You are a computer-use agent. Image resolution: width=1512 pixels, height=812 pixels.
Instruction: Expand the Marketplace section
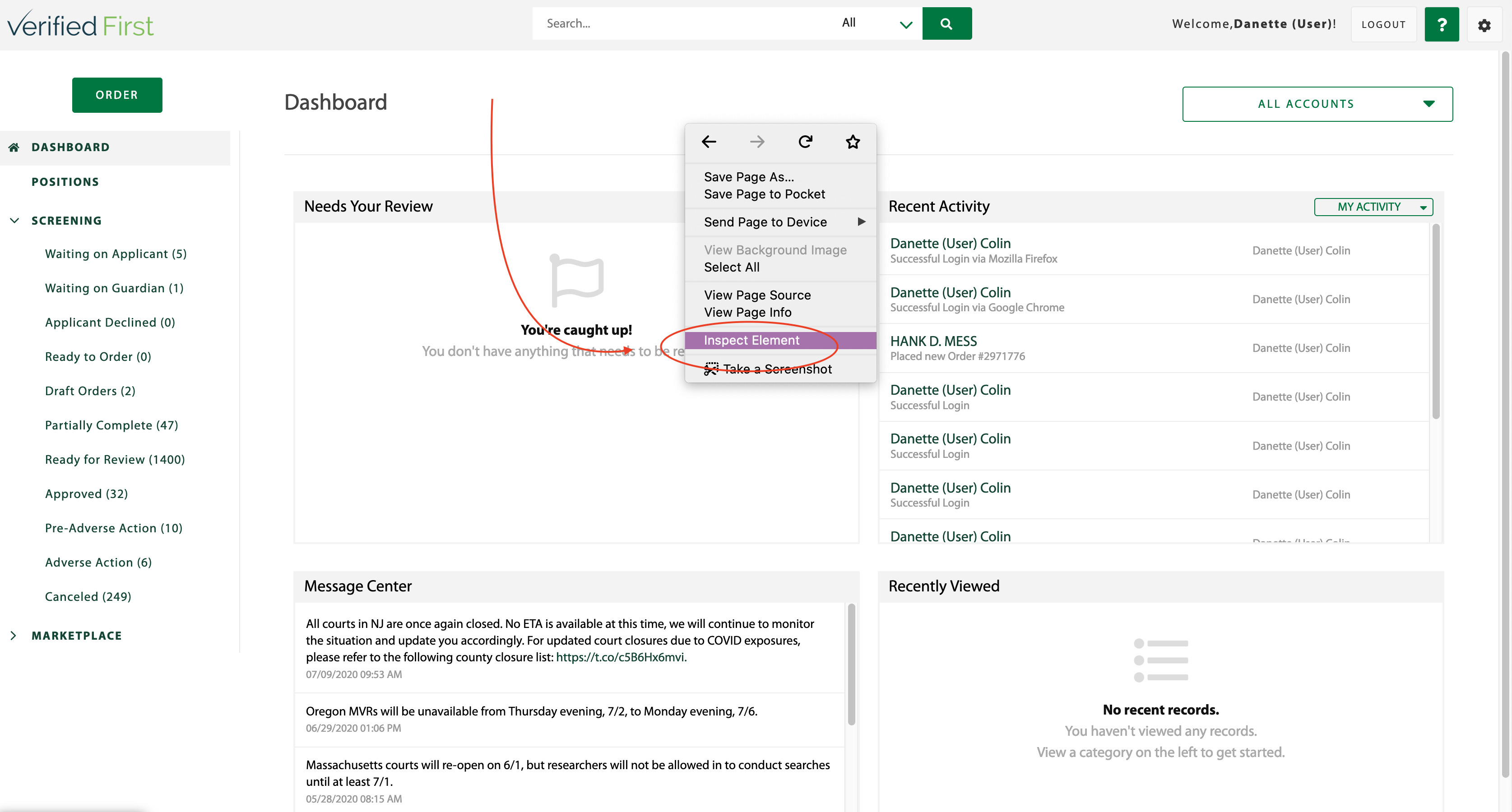pyautogui.click(x=14, y=636)
